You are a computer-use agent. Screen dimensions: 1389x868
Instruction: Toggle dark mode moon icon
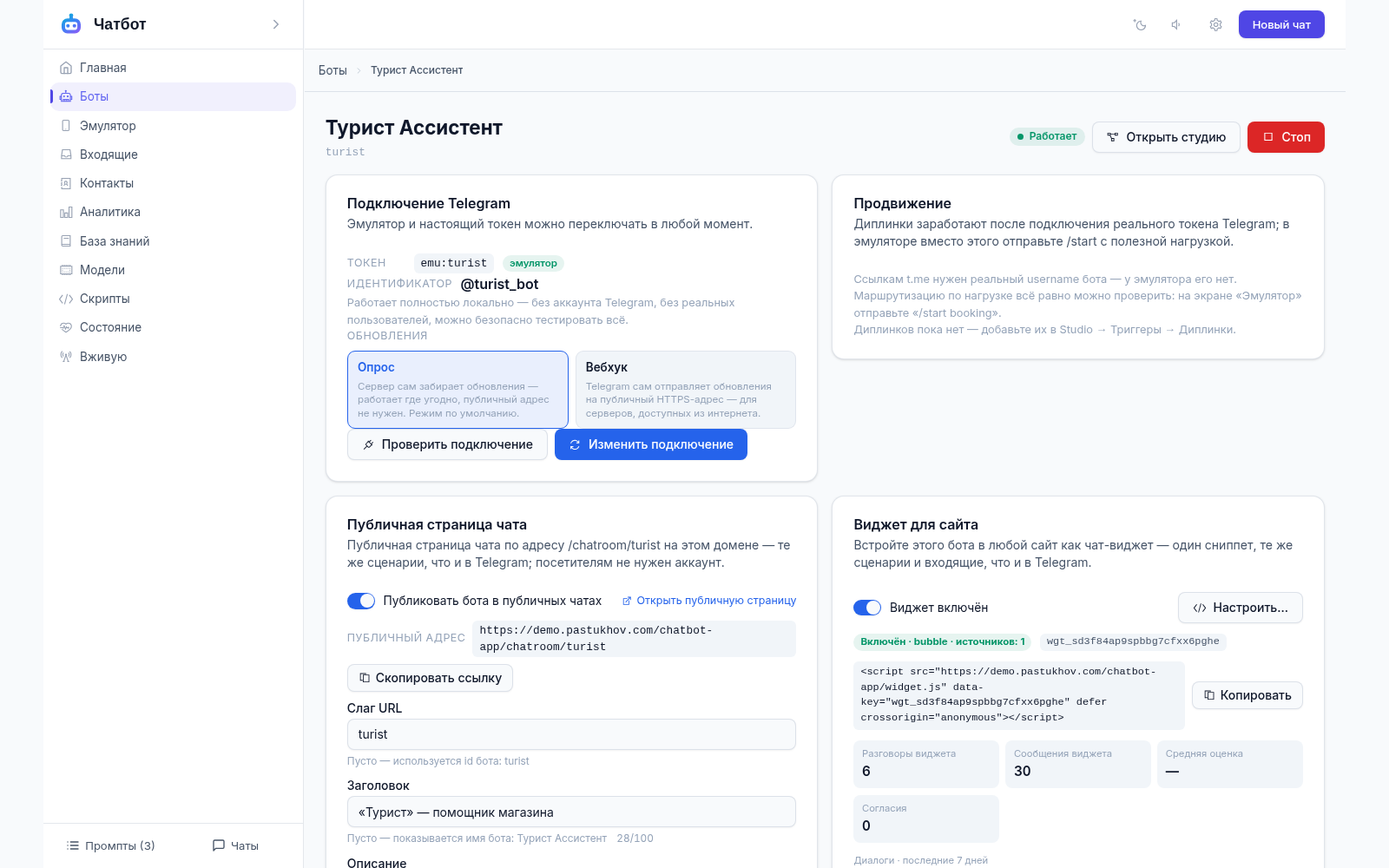pos(1140,25)
